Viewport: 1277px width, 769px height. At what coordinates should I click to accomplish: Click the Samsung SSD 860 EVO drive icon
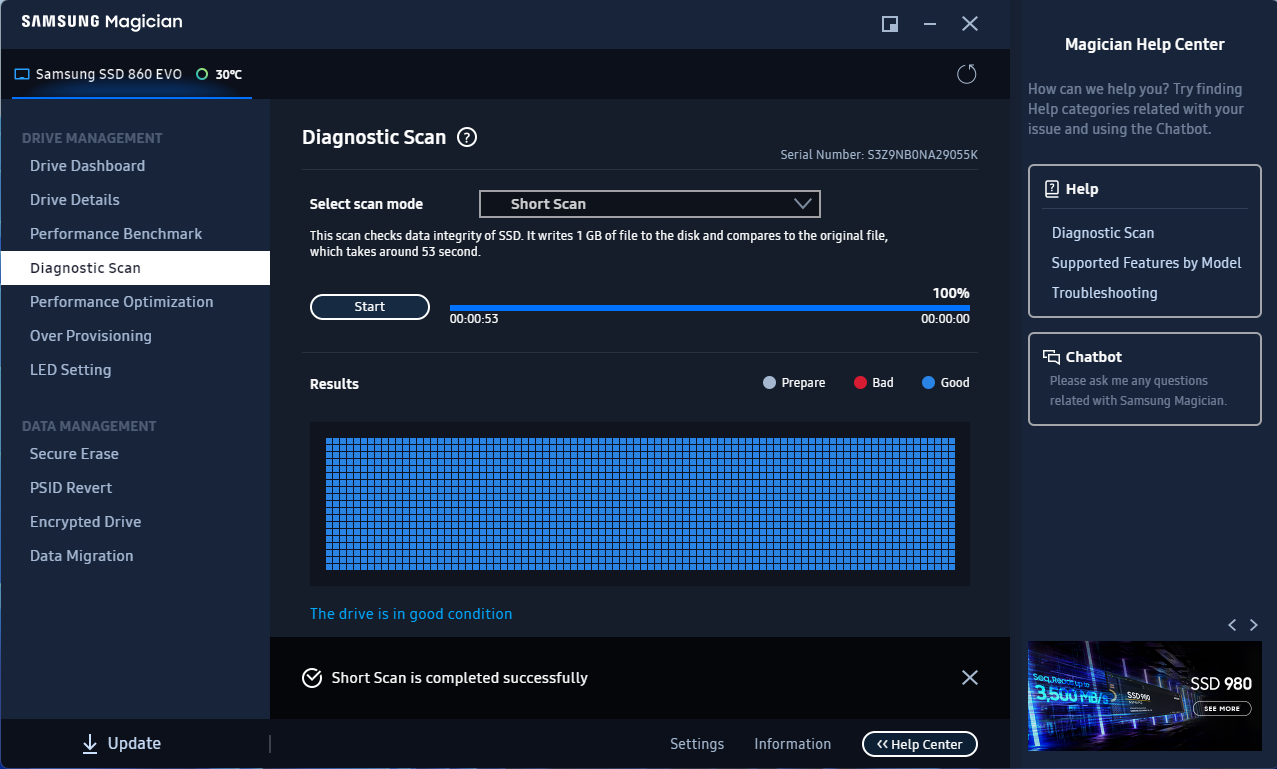pos(22,74)
